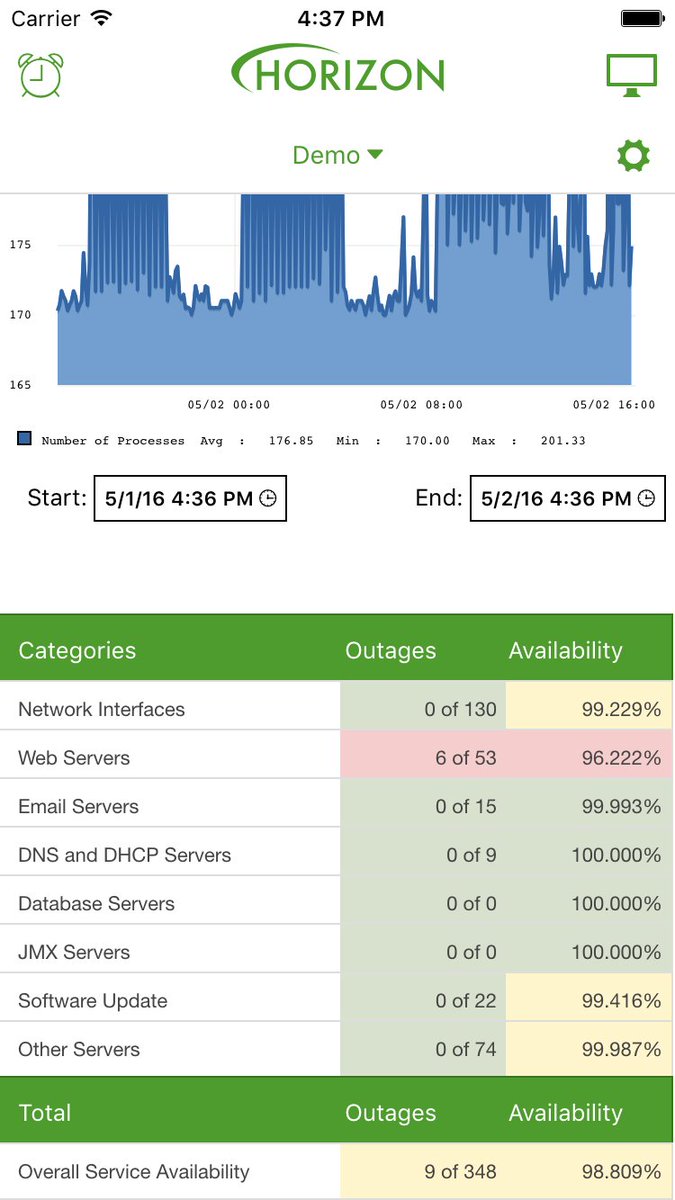Click the Number of Processes legend swatch
Image resolution: width=675 pixels, height=1200 pixels.
25,439
